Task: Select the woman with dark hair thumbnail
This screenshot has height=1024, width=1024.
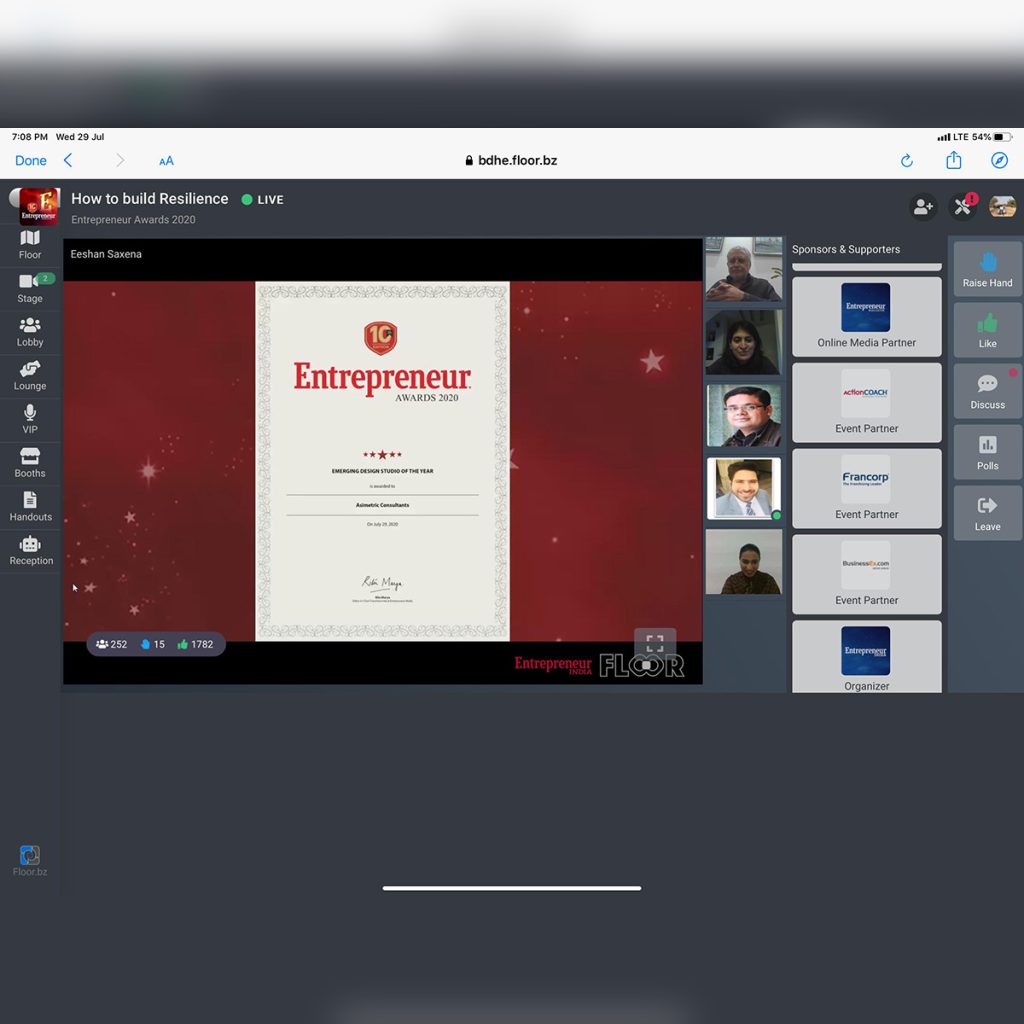Action: [x=744, y=342]
